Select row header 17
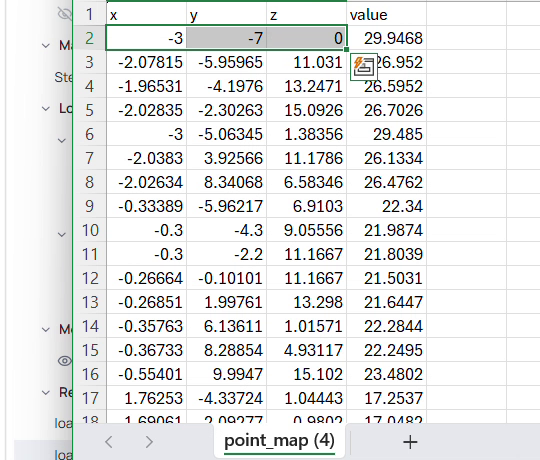 point(90,398)
